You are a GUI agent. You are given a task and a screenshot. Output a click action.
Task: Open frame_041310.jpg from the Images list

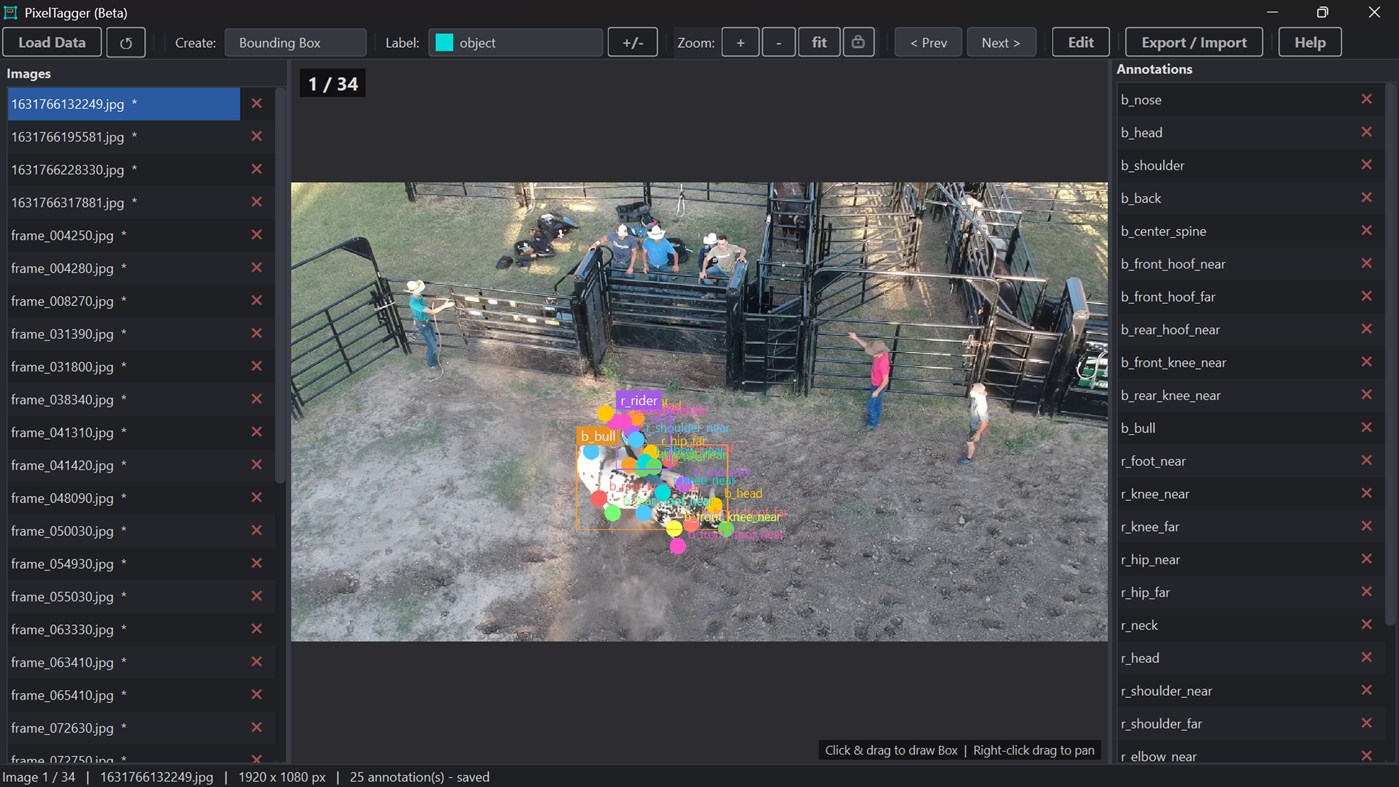click(124, 433)
